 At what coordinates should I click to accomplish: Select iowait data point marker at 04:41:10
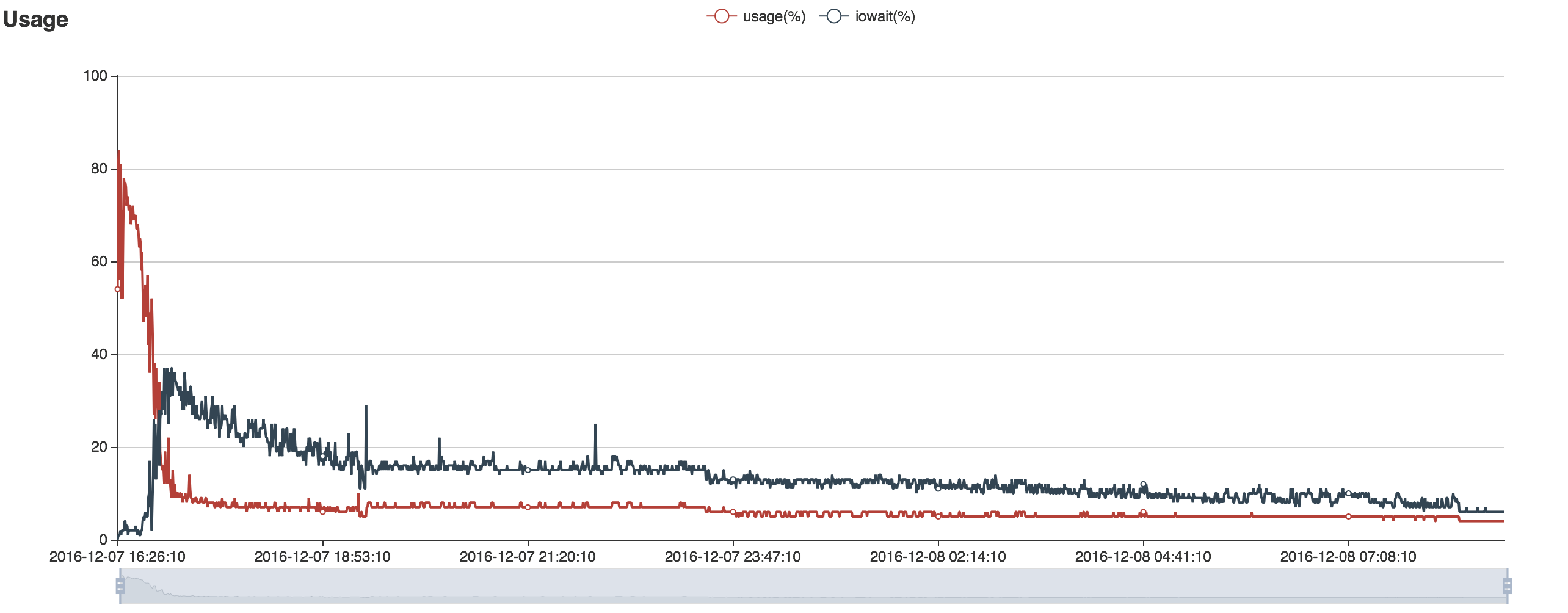point(1144,484)
